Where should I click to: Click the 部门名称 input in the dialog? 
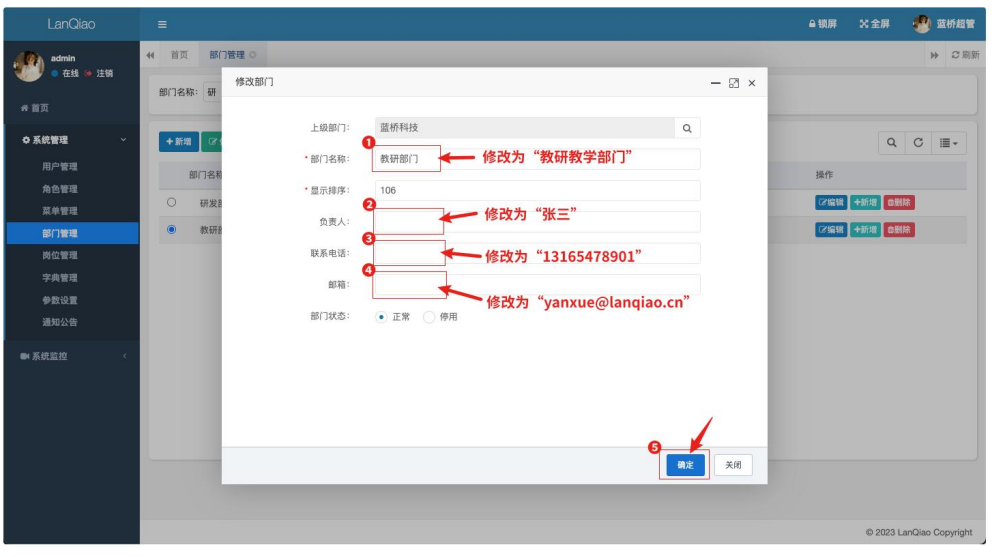point(537,159)
